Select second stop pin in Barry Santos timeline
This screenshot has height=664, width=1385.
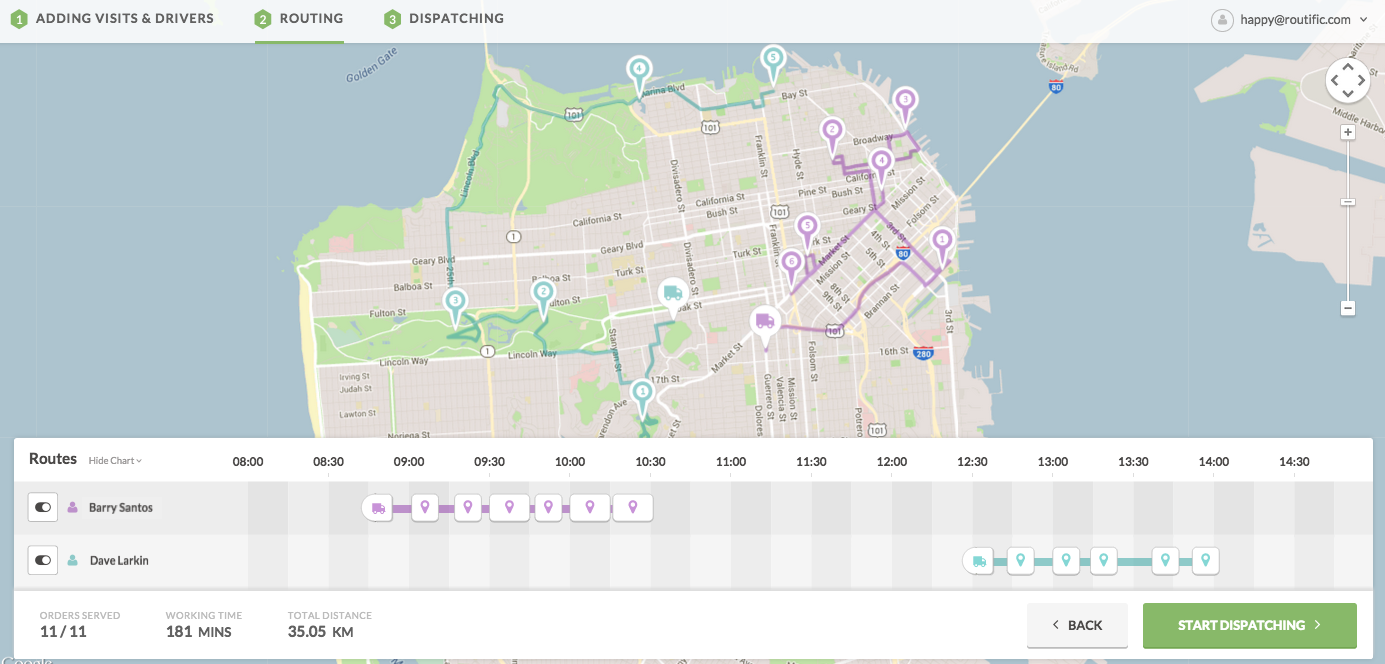tap(467, 508)
